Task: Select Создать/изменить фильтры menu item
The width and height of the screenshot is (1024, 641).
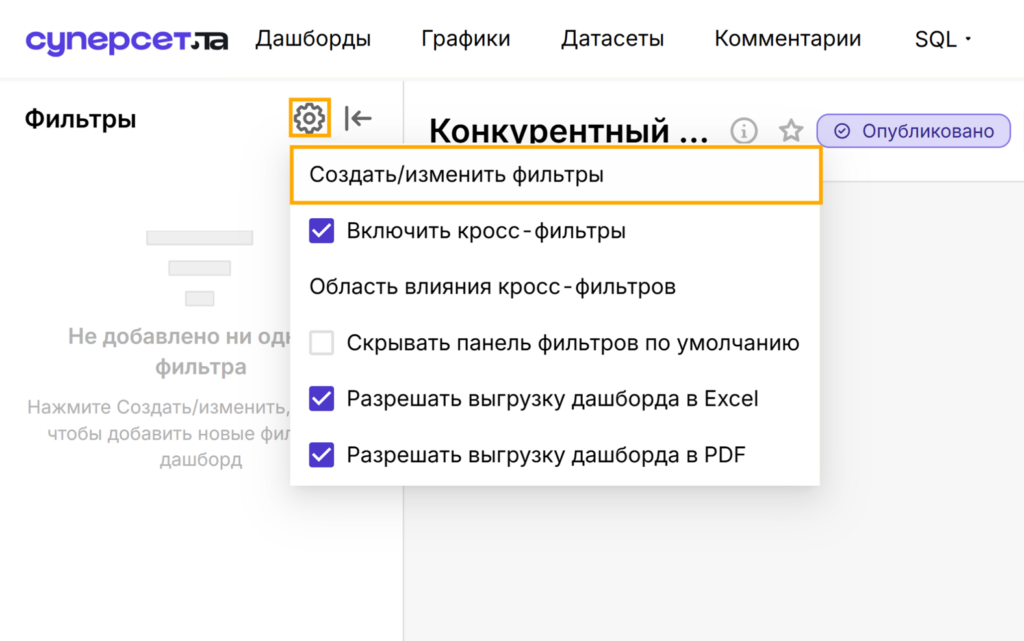Action: pyautogui.click(x=555, y=175)
